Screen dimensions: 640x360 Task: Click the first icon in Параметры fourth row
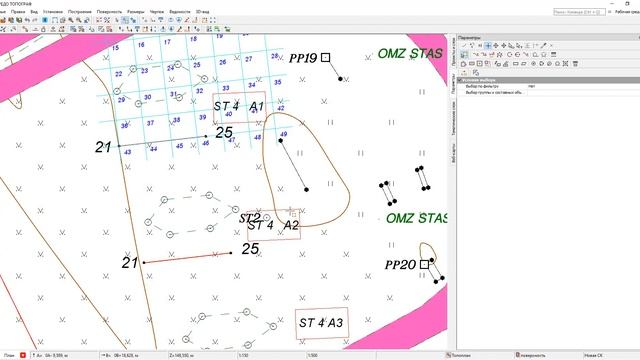[464, 73]
